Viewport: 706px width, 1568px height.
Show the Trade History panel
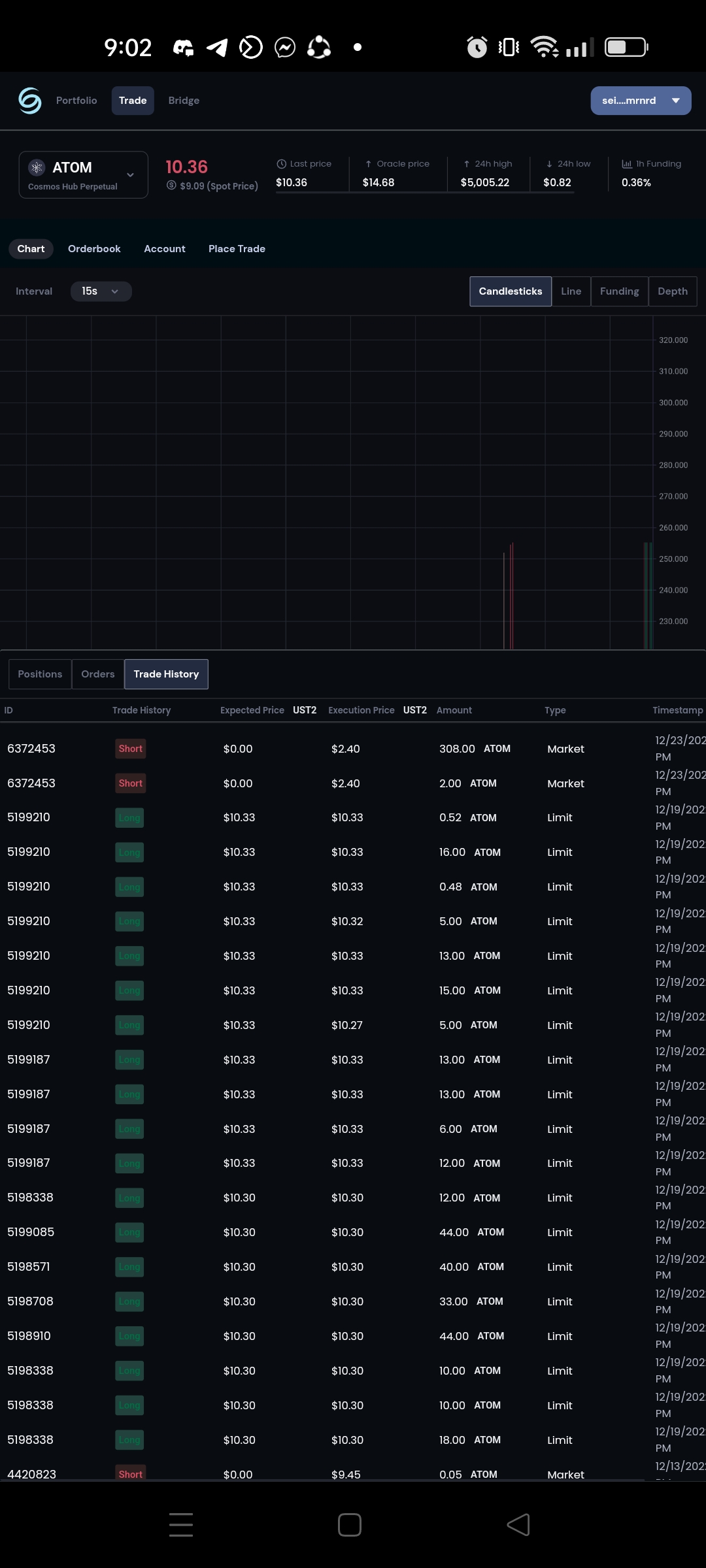[x=166, y=674]
